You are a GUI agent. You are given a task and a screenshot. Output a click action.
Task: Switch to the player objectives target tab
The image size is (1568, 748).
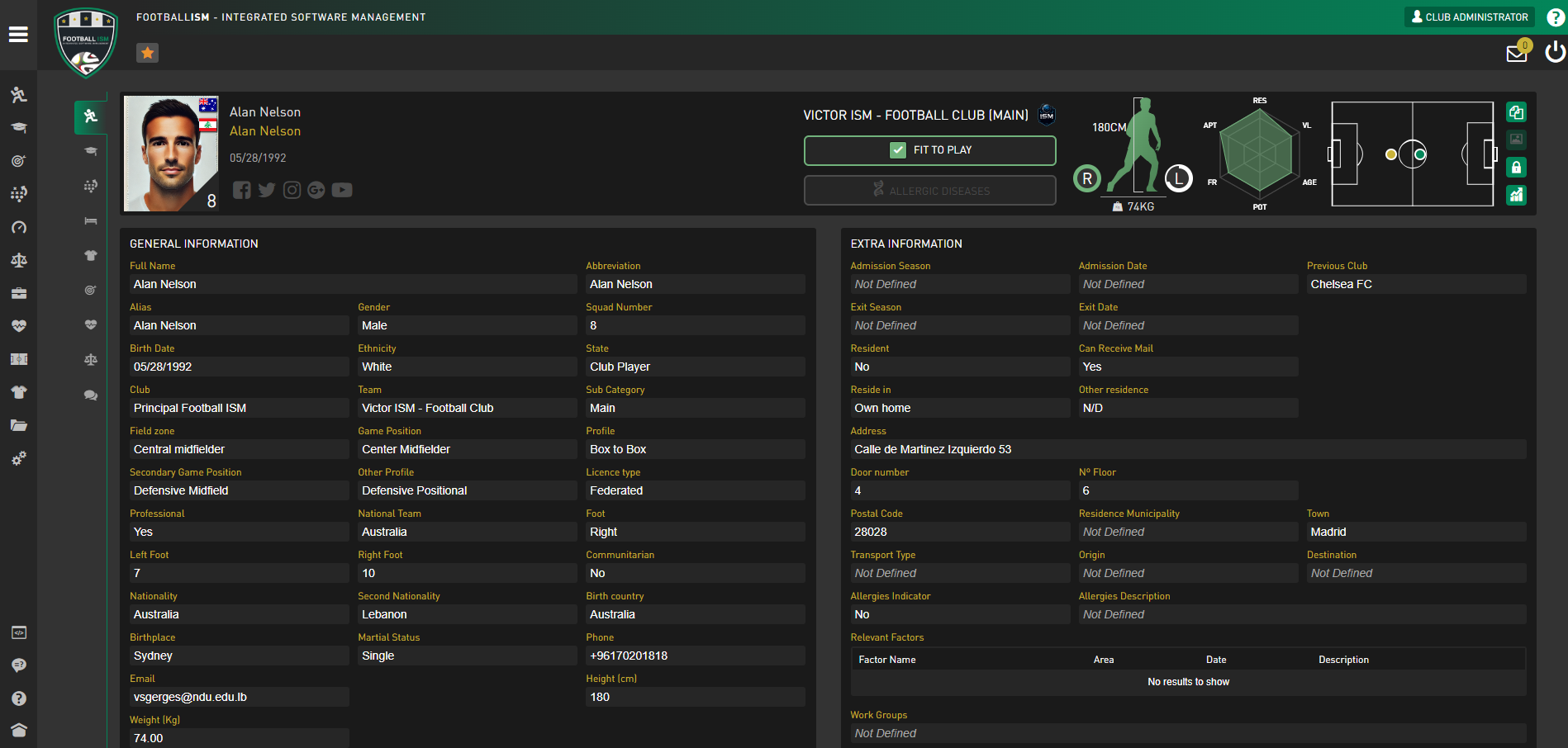(91, 290)
